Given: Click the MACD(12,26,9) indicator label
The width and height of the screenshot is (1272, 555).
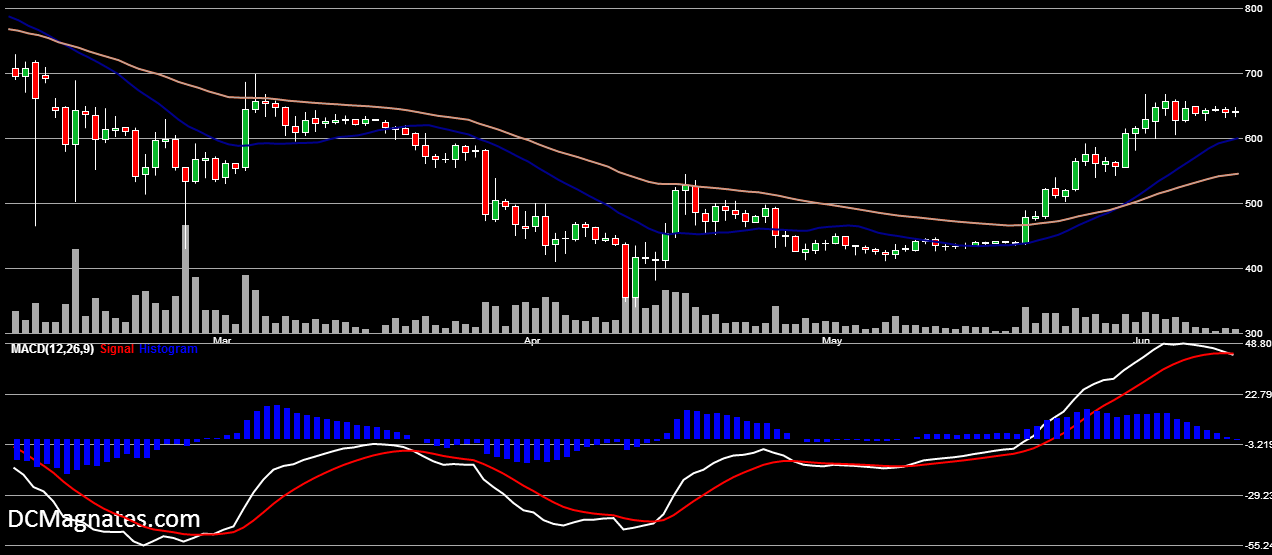Looking at the screenshot, I should (x=52, y=349).
